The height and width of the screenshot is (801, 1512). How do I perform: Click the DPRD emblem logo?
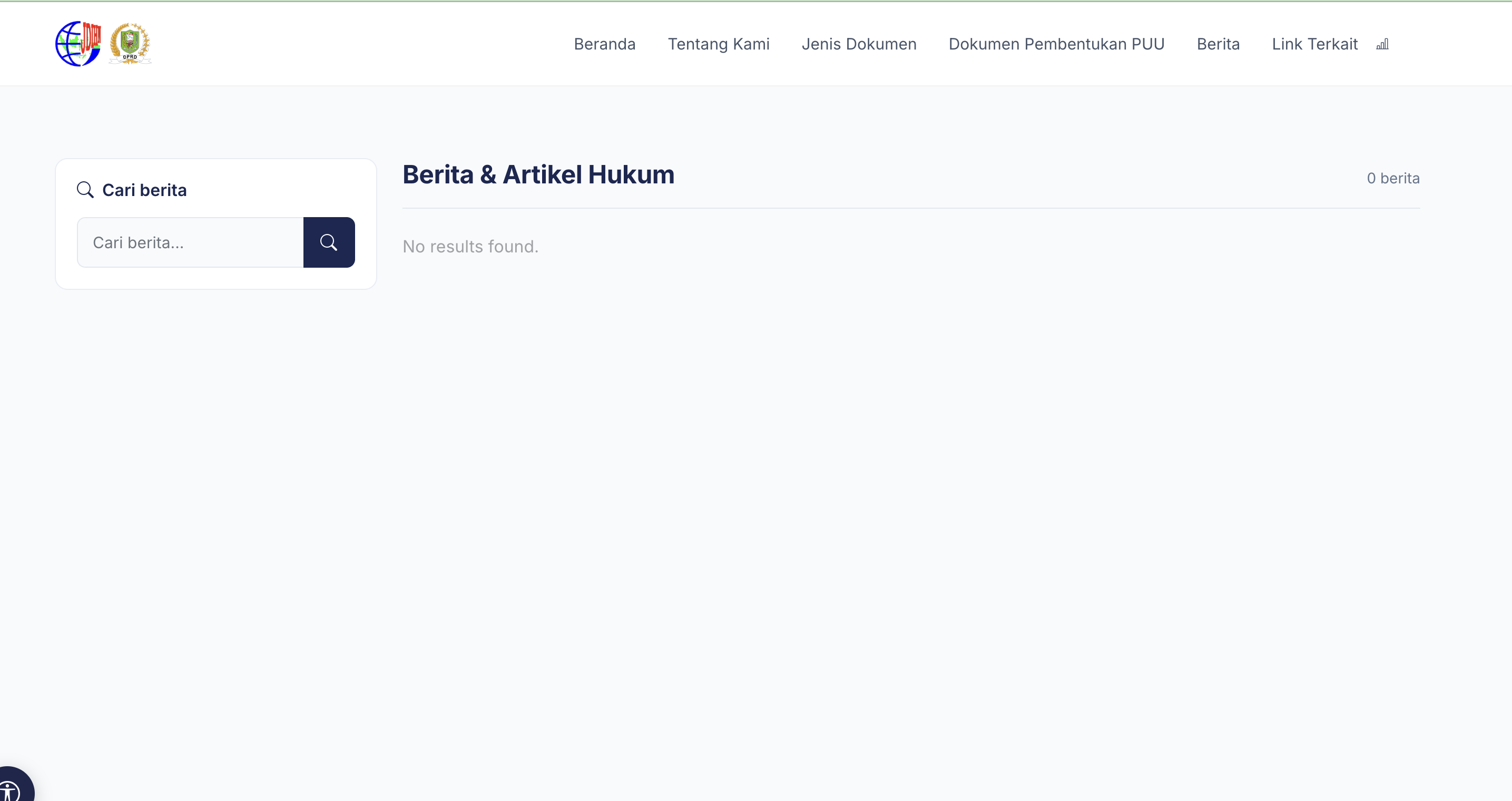coord(130,43)
